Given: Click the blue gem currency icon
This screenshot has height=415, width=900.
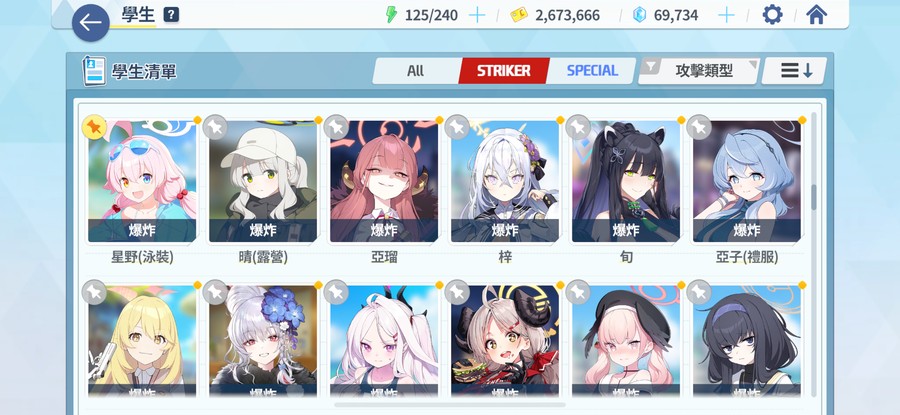Looking at the screenshot, I should coord(639,15).
